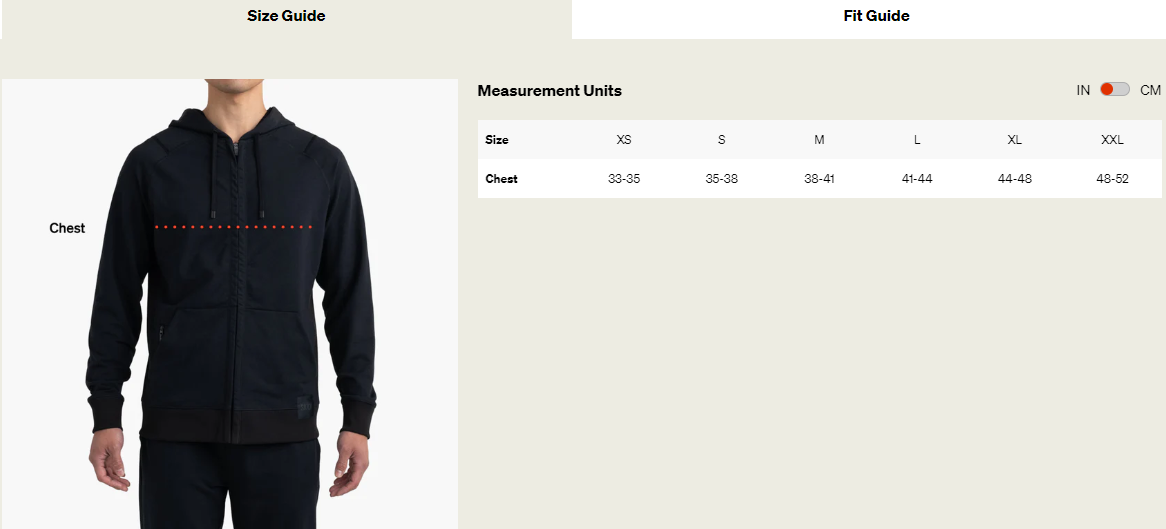Click the IN unit label
Image resolution: width=1166 pixels, height=529 pixels.
(x=1083, y=90)
